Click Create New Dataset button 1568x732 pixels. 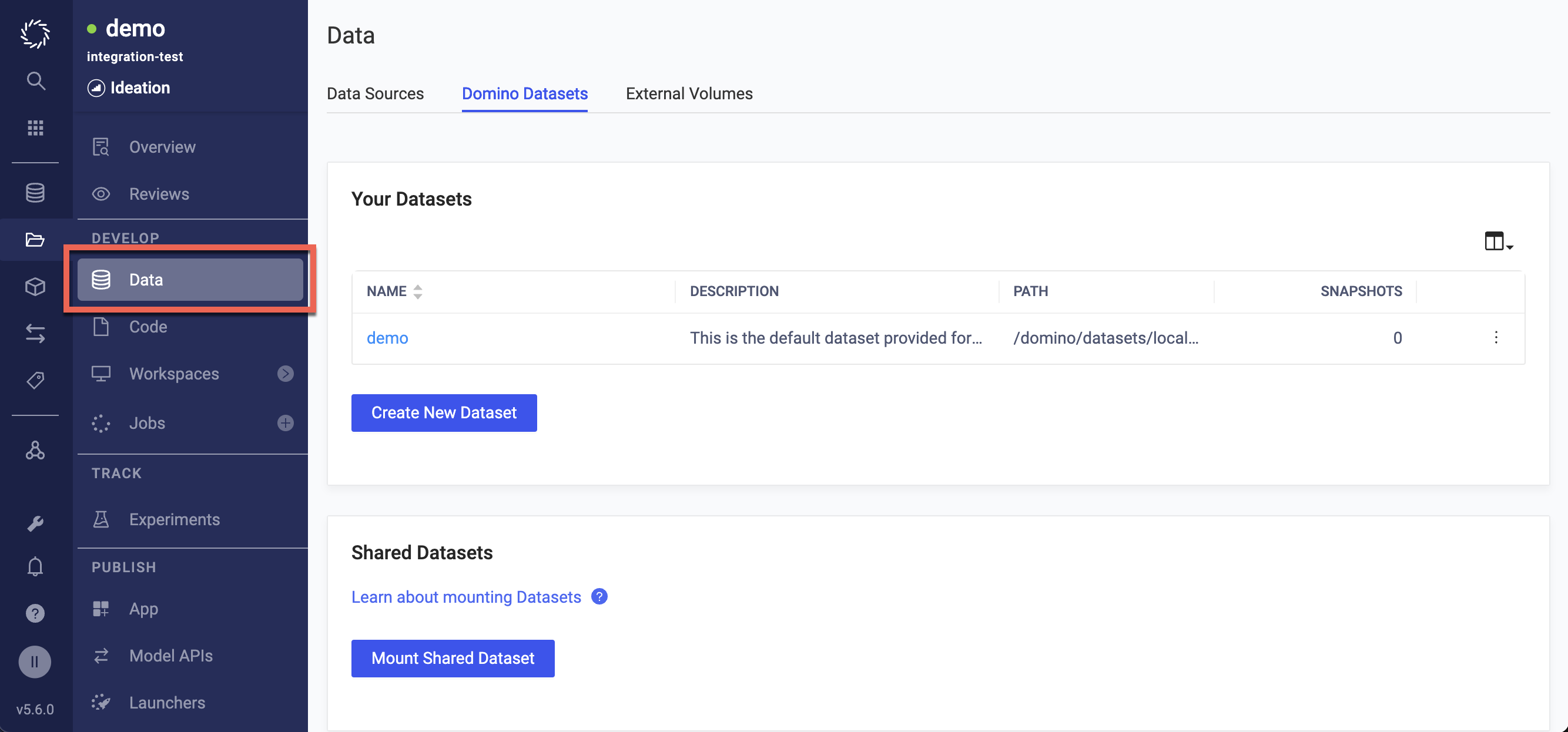(444, 412)
